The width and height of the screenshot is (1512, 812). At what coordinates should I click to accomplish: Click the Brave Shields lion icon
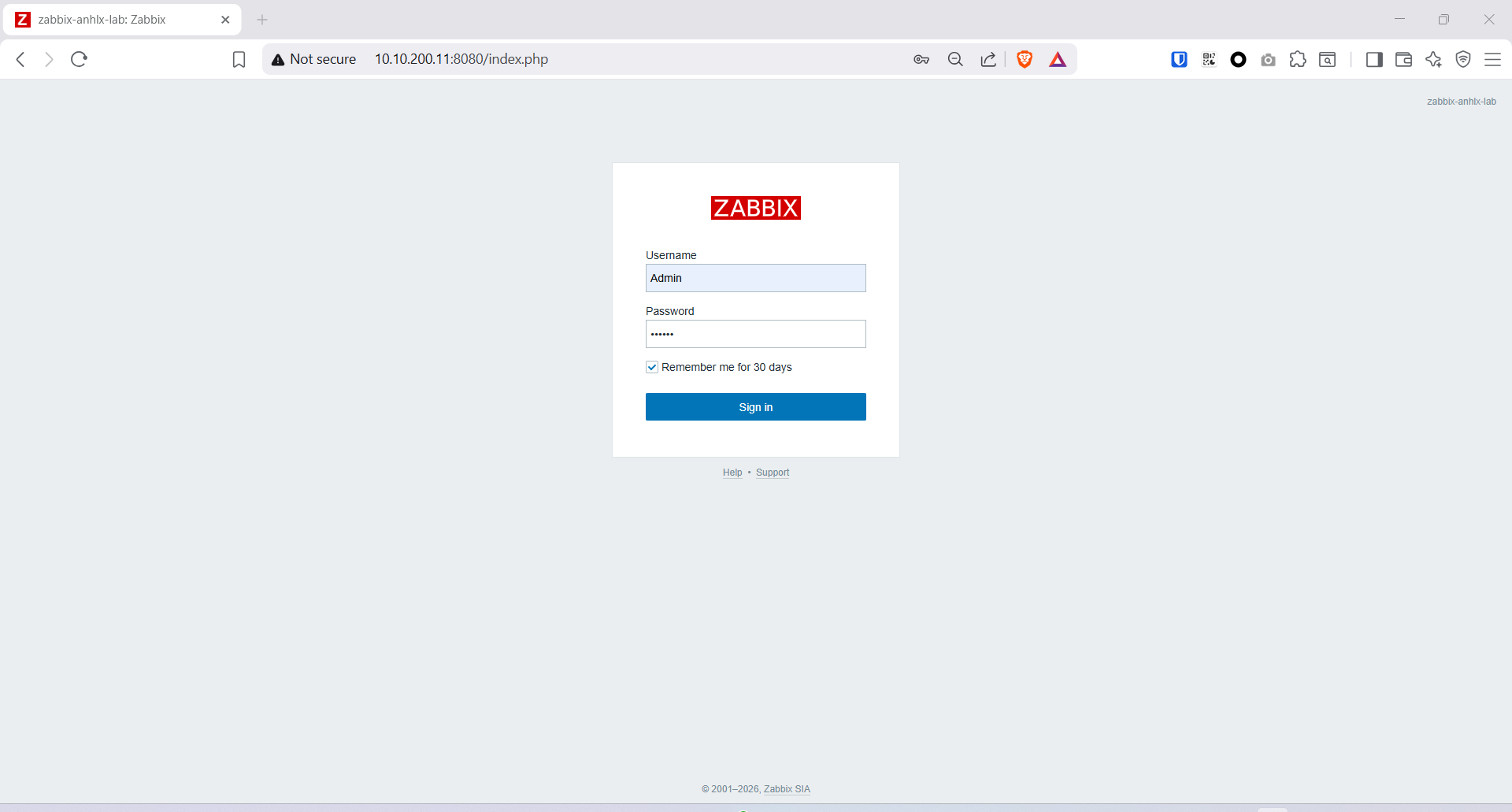1025,59
